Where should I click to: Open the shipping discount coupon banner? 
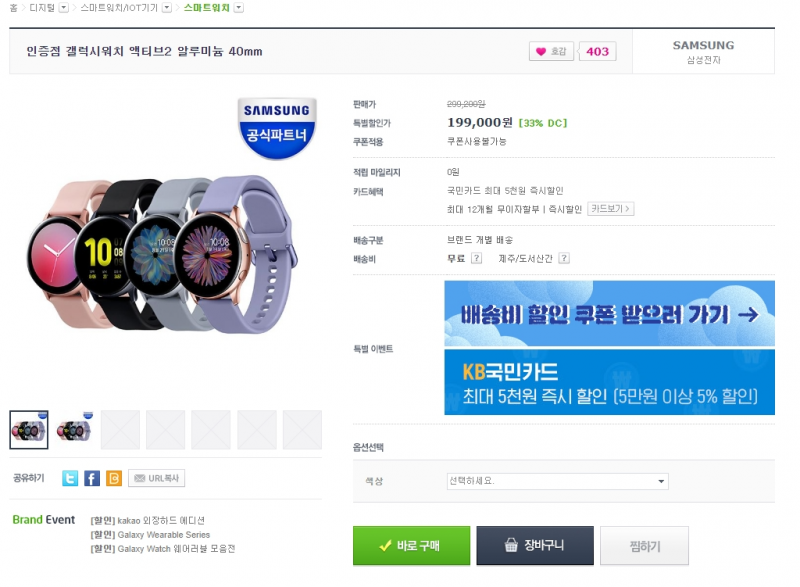pos(609,314)
